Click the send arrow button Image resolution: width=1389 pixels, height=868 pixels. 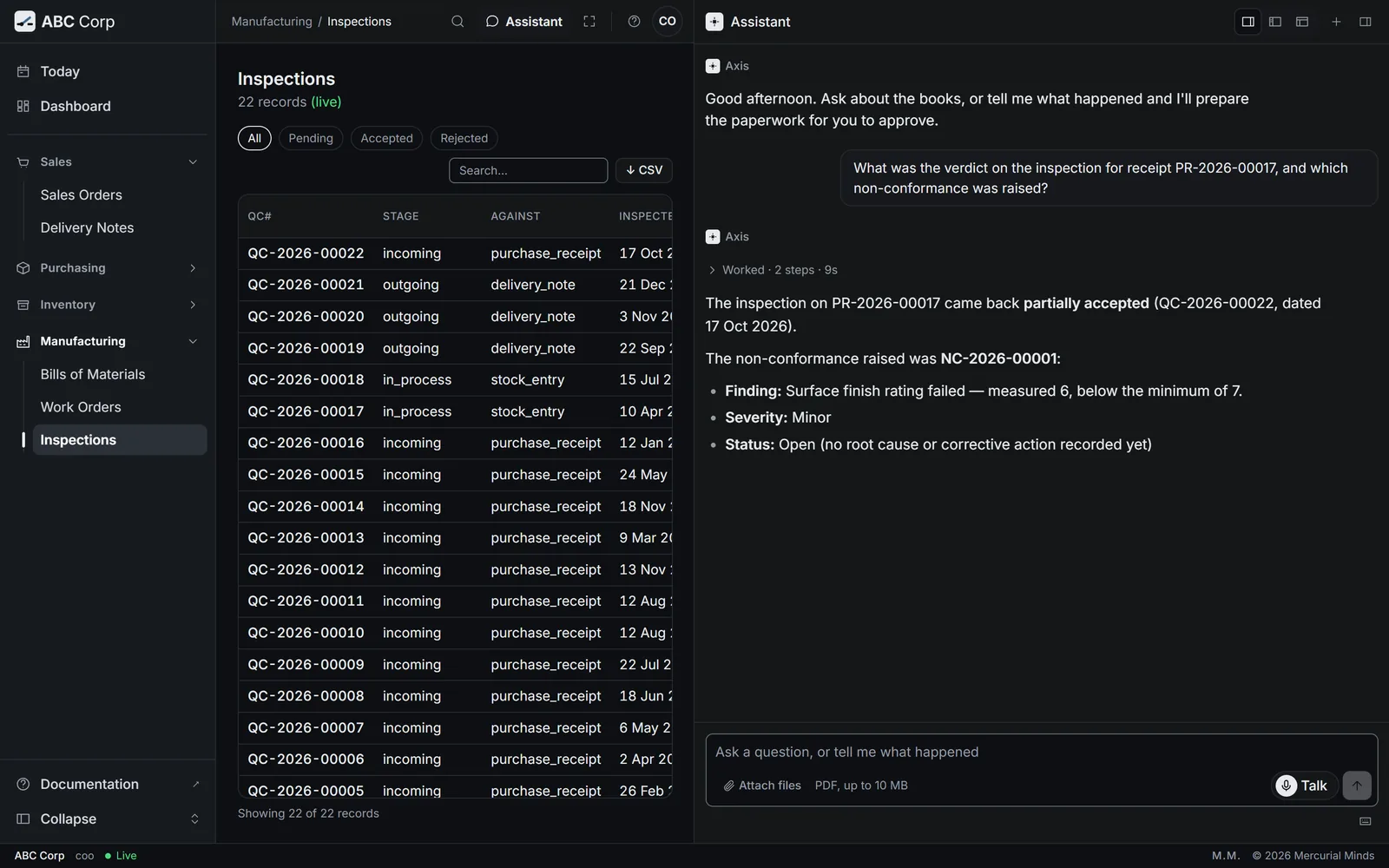coord(1357,786)
